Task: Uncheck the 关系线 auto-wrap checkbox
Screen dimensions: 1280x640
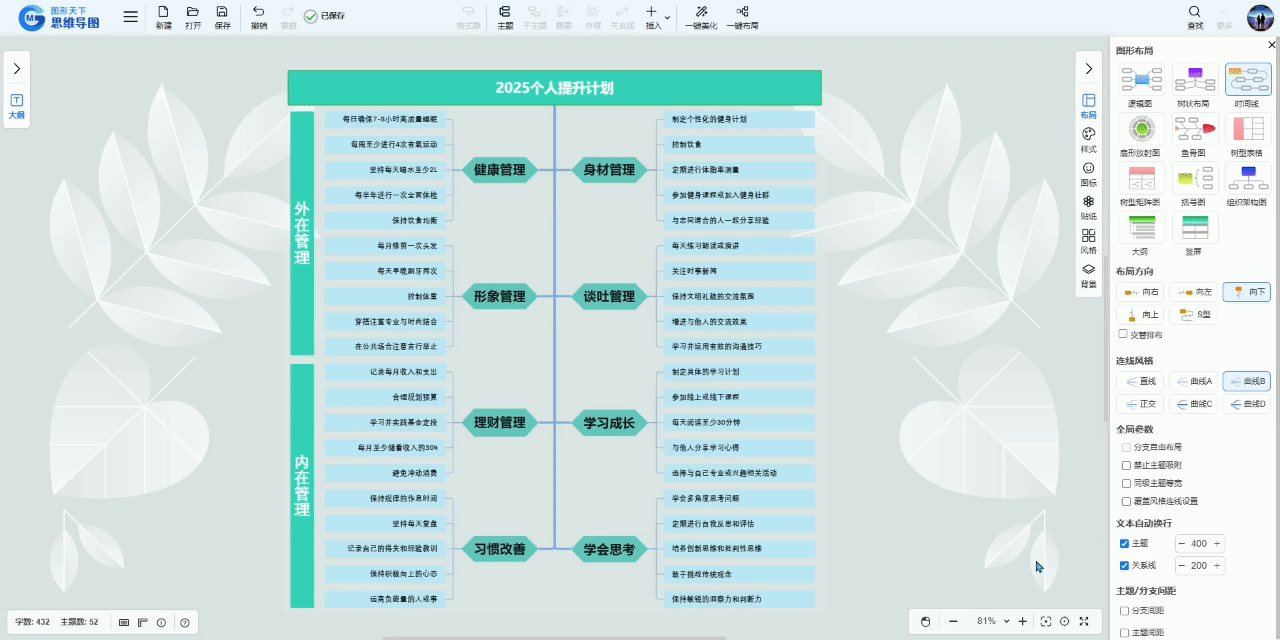Action: tap(1124, 566)
